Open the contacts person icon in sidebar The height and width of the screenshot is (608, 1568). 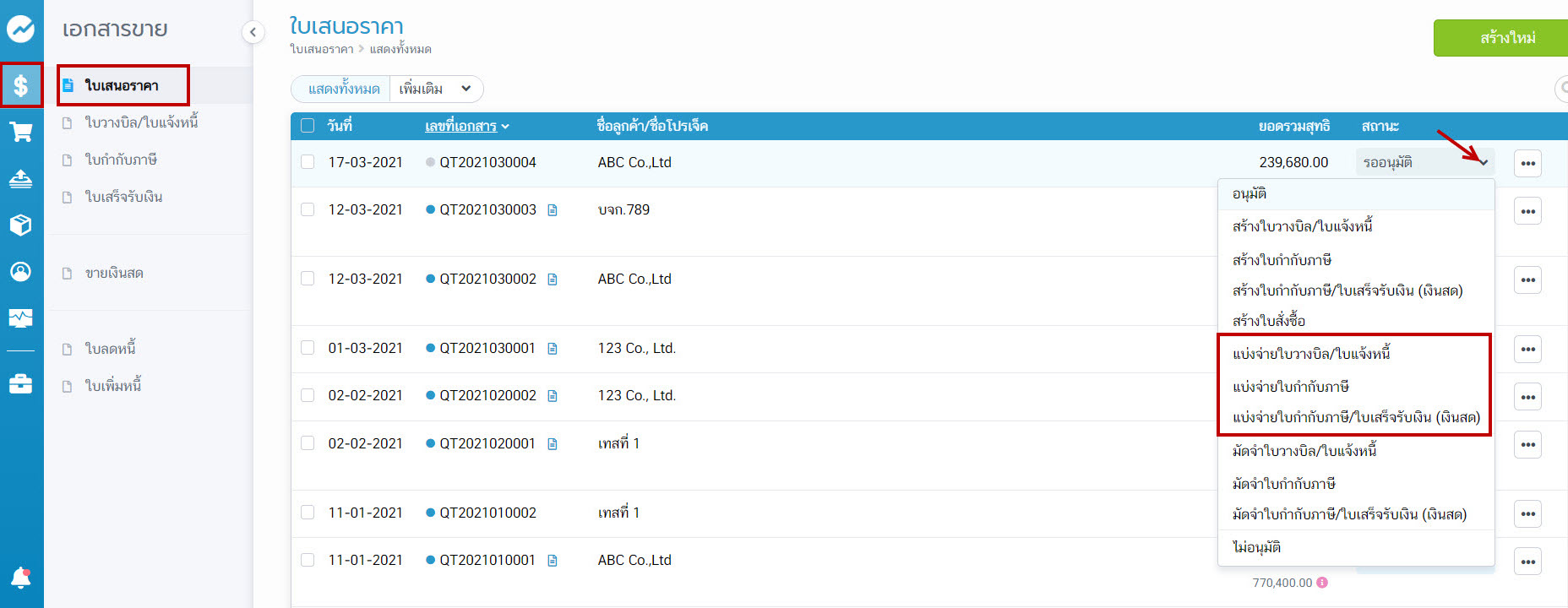point(21,271)
